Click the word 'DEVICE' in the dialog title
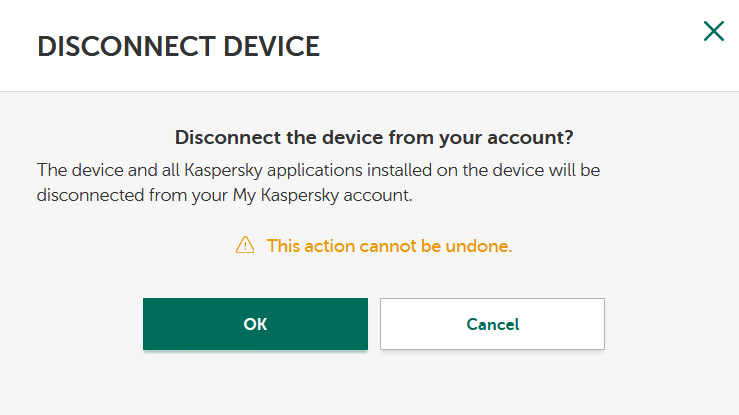The width and height of the screenshot is (739, 415). pyautogui.click(x=271, y=47)
